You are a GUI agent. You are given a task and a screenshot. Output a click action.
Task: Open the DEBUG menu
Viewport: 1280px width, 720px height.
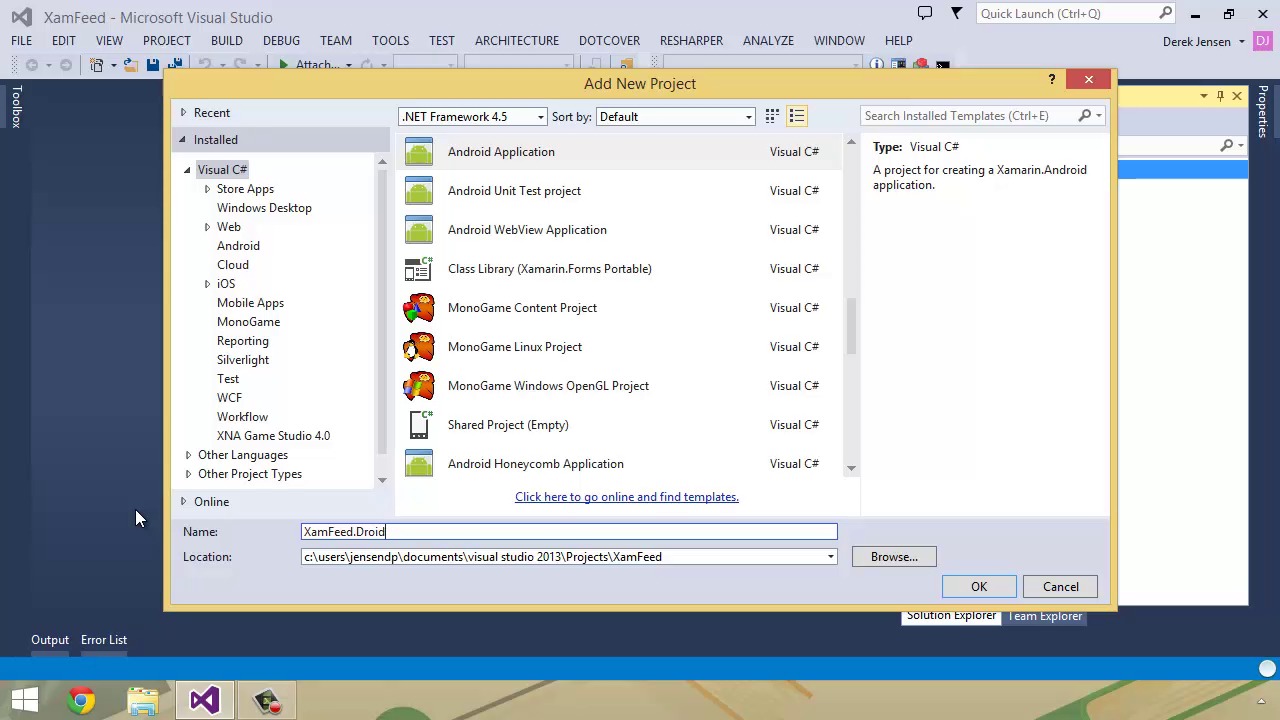point(281,41)
